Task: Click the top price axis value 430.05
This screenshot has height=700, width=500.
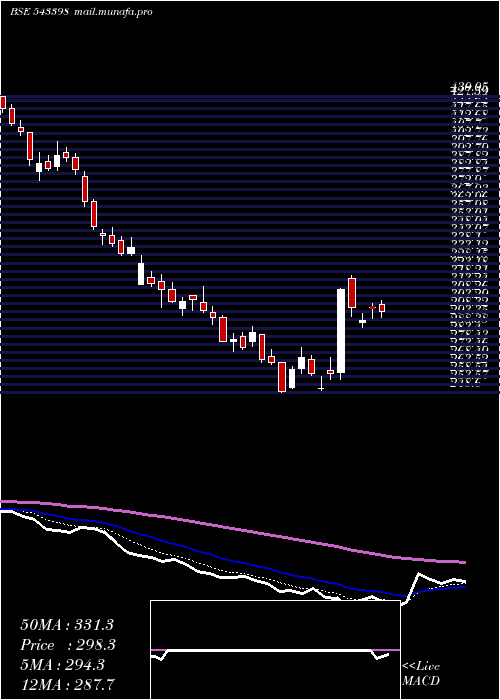Action: (468, 85)
